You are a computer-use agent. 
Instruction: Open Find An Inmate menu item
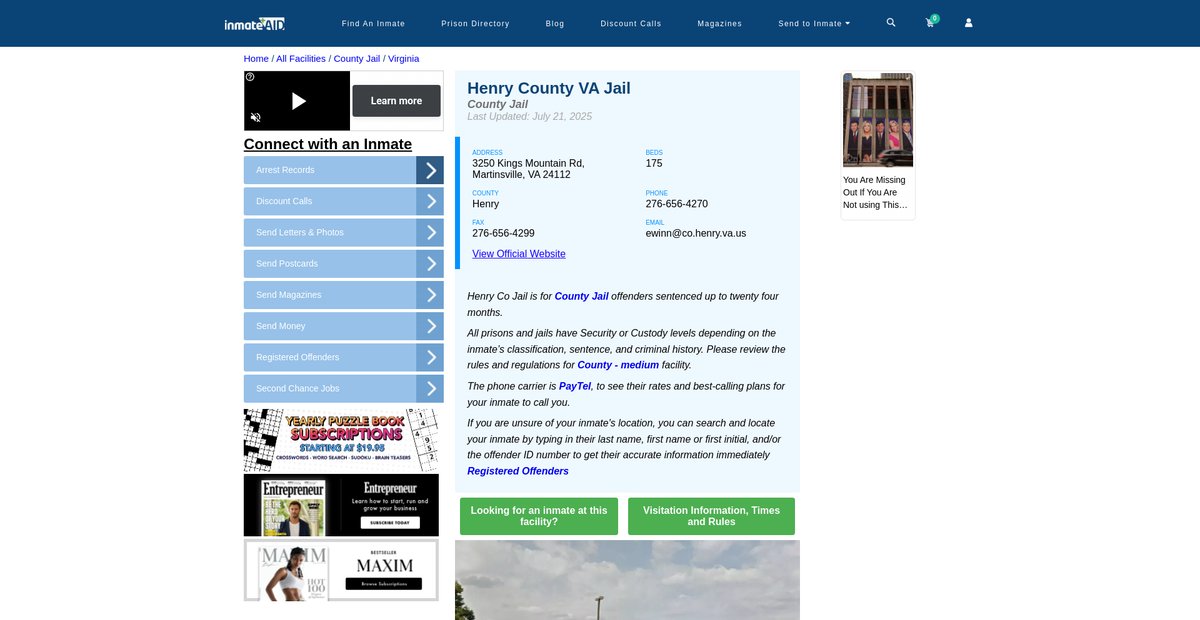coord(373,23)
